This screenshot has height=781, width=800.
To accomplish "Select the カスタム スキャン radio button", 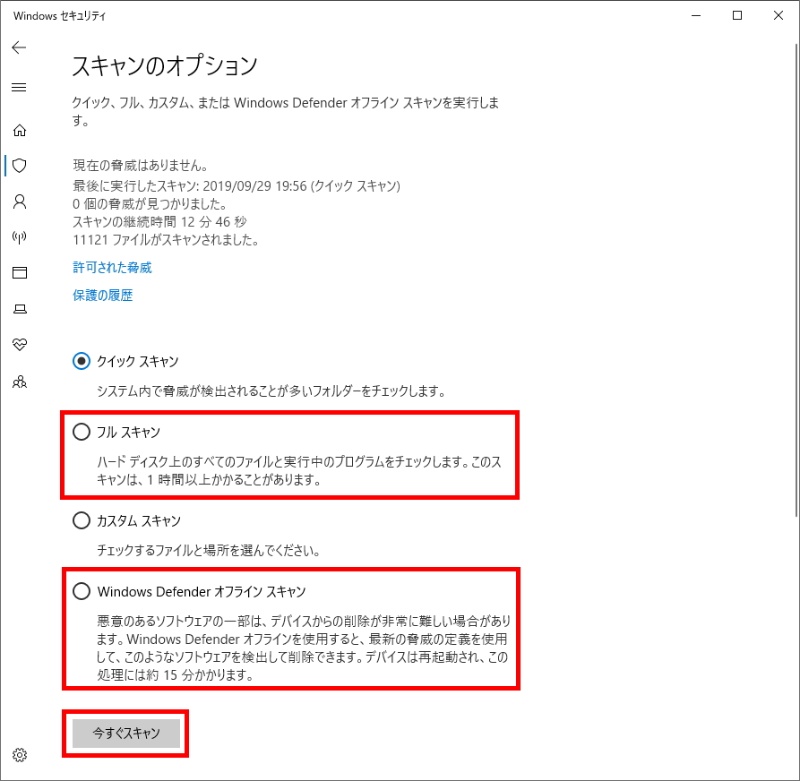I will [x=82, y=521].
